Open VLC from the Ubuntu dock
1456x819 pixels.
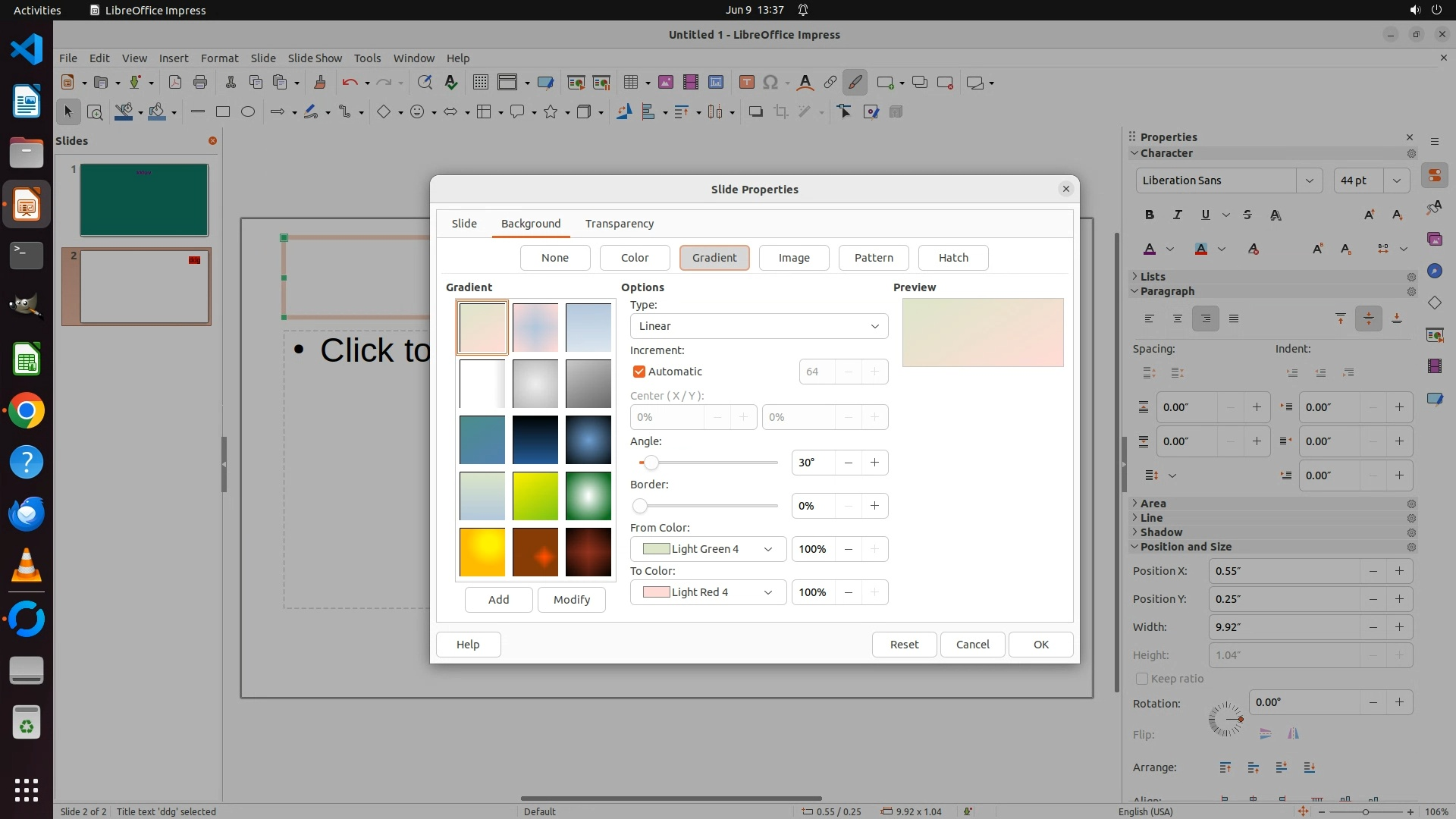(x=27, y=566)
